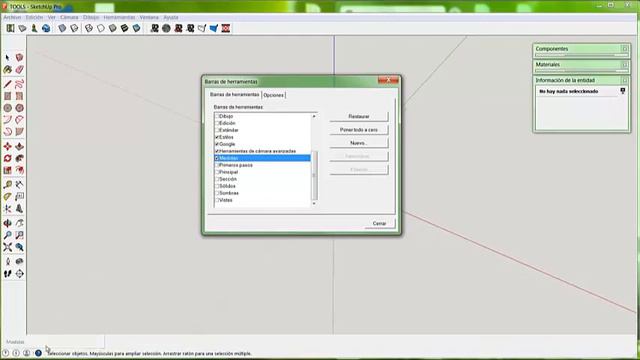The height and width of the screenshot is (360, 640).
Task: Check the Estándar toolbar checkbox
Action: (x=218, y=130)
